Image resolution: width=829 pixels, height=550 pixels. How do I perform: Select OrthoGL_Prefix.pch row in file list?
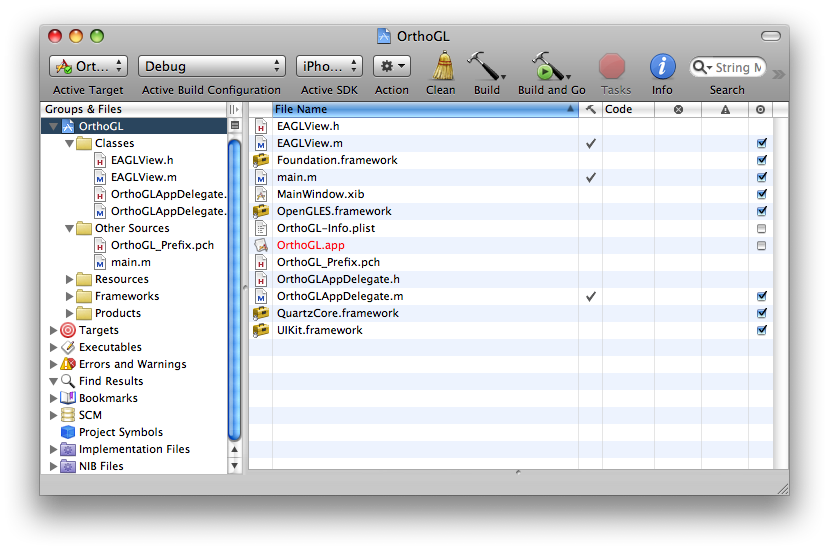(511, 262)
